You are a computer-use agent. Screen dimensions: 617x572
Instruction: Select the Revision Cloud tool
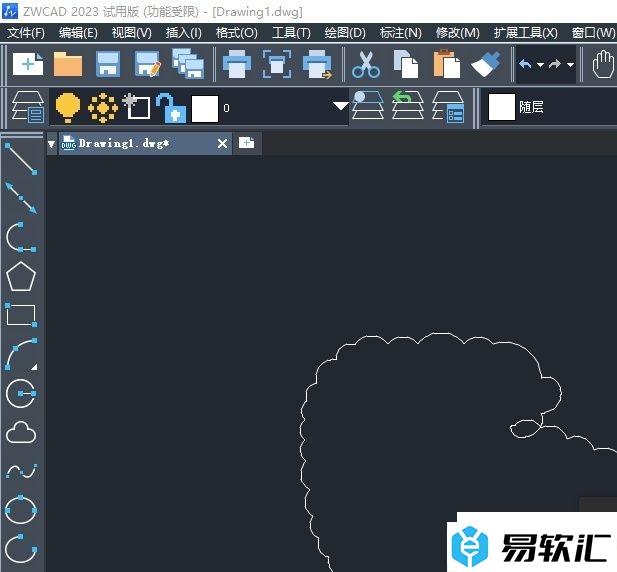(x=21, y=432)
